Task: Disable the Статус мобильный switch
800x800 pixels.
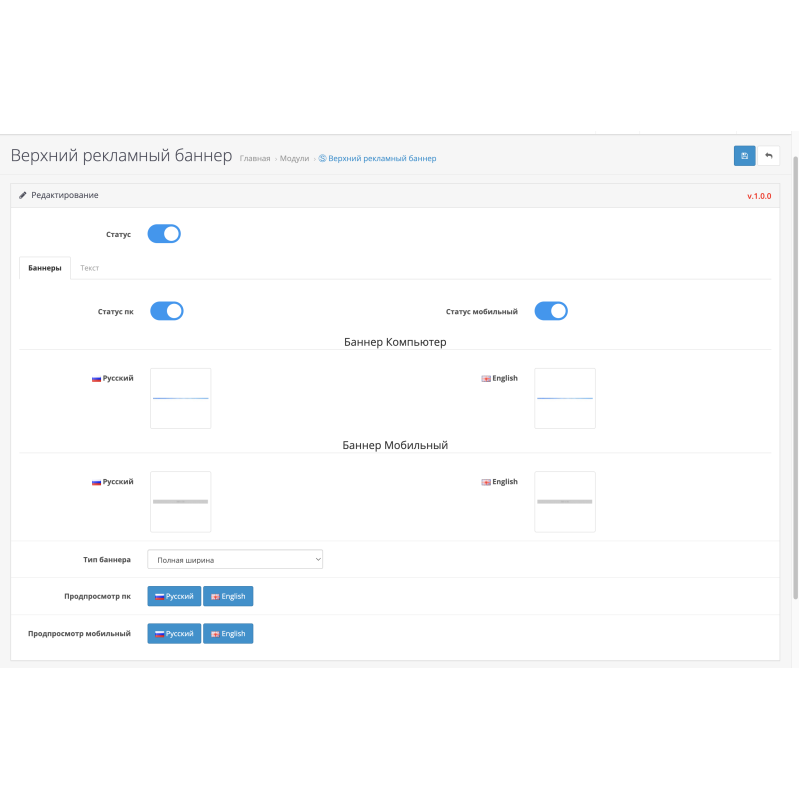Action: (x=551, y=311)
